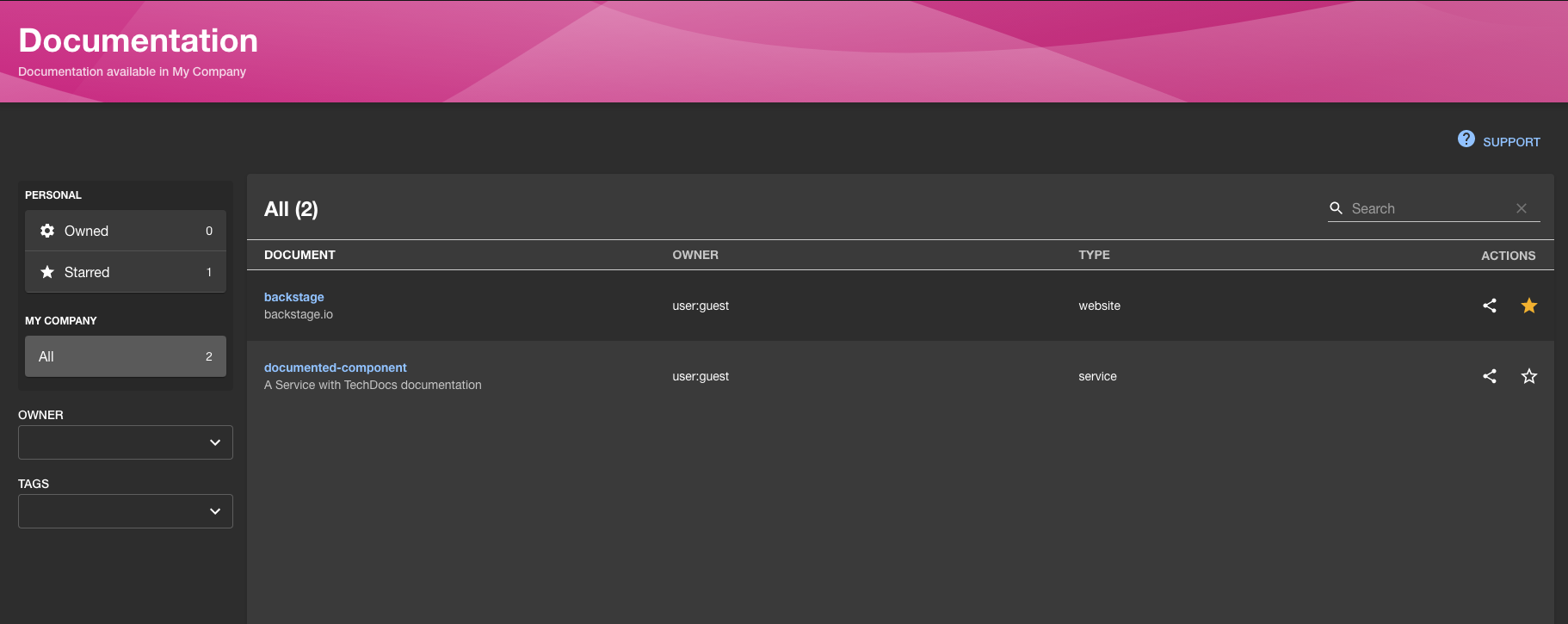Click share icon for documented-component row

click(x=1490, y=376)
